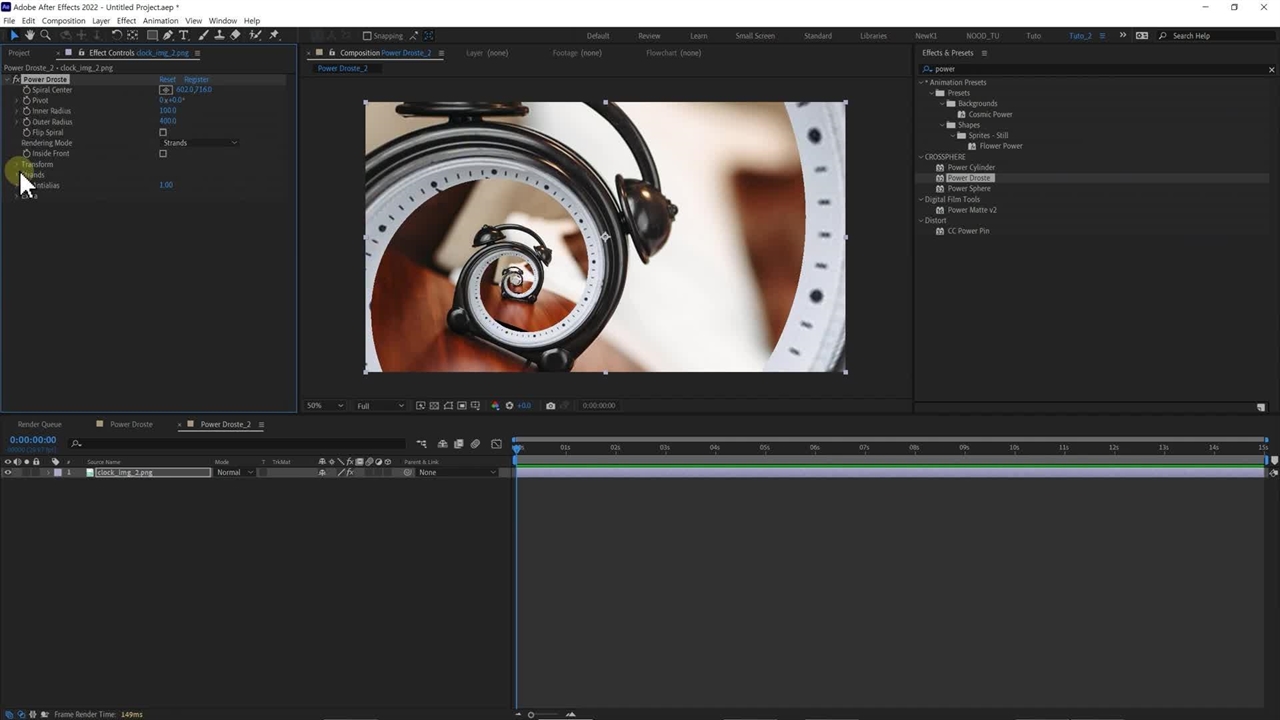Enable the Flip Spiral checkbox
The height and width of the screenshot is (720, 1280).
(x=163, y=132)
